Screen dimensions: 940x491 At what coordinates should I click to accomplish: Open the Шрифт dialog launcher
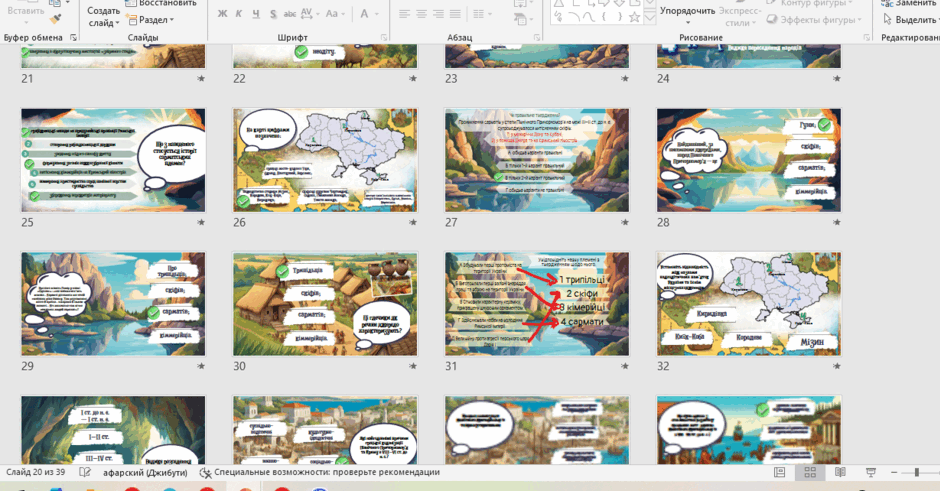click(384, 38)
